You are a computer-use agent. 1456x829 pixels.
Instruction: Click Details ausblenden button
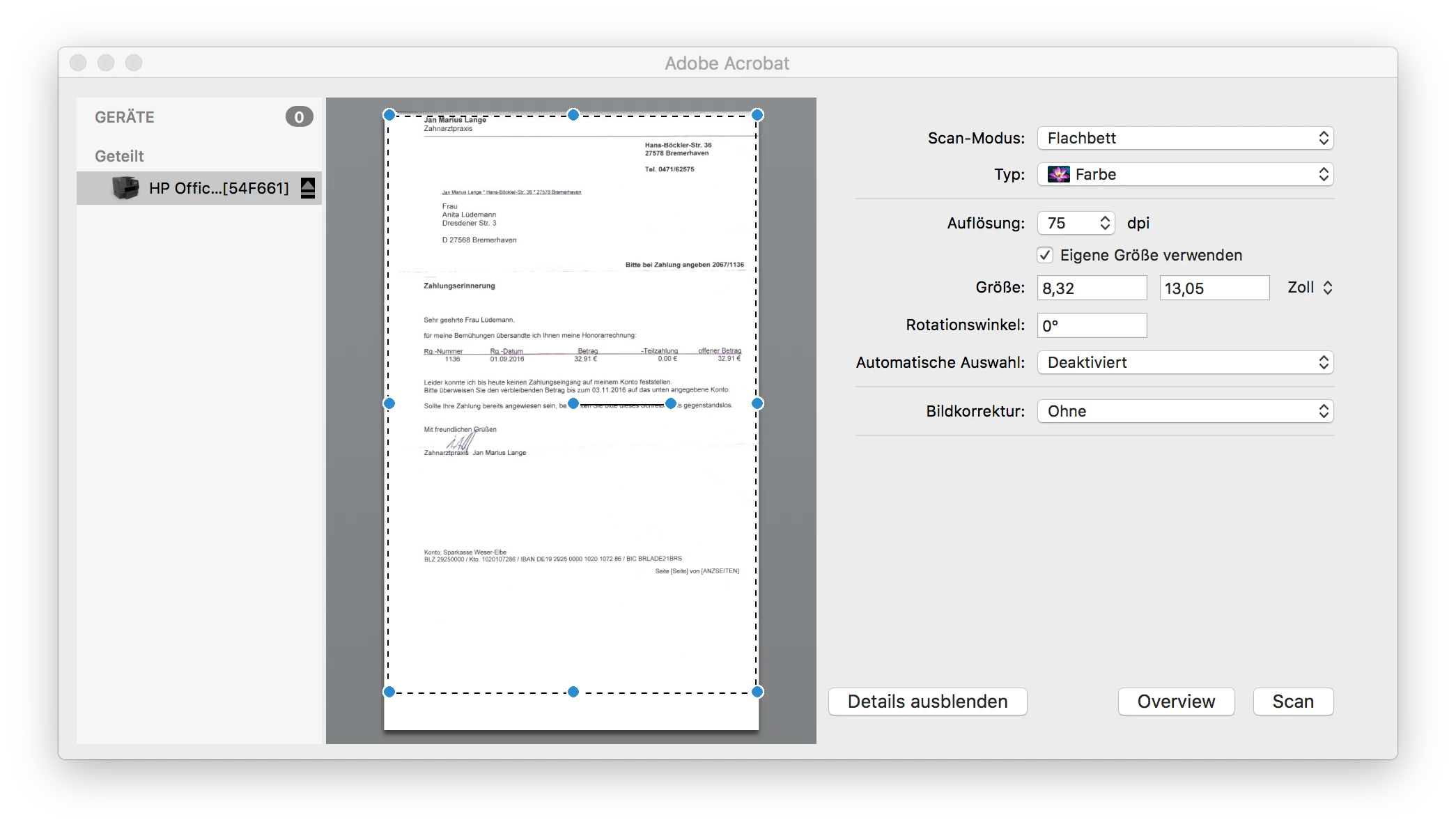(927, 702)
